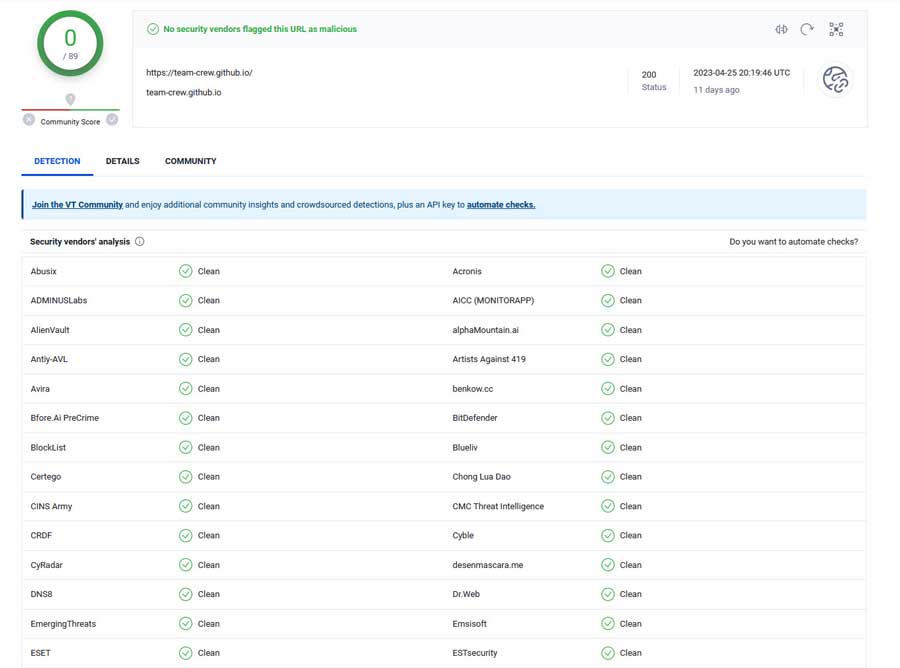Click the Community Score label
This screenshot has height=668, width=900.
[x=70, y=122]
